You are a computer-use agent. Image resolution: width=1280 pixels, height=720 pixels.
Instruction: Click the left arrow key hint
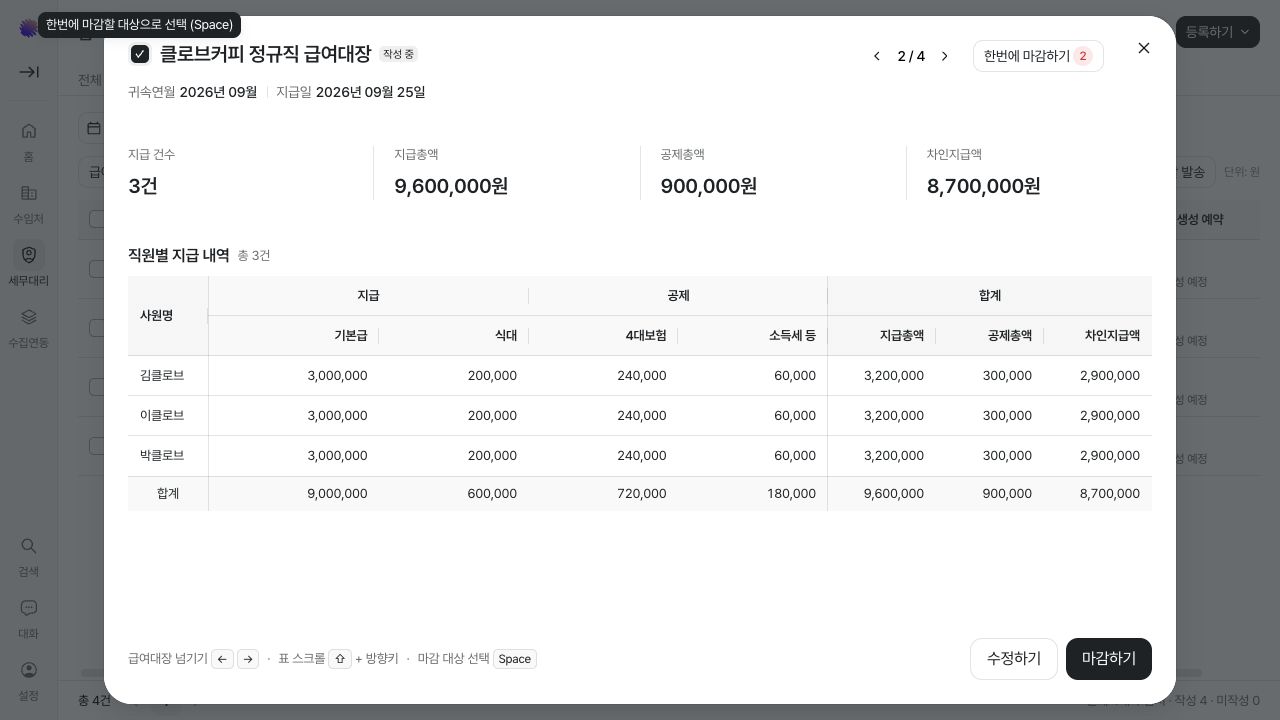(222, 659)
